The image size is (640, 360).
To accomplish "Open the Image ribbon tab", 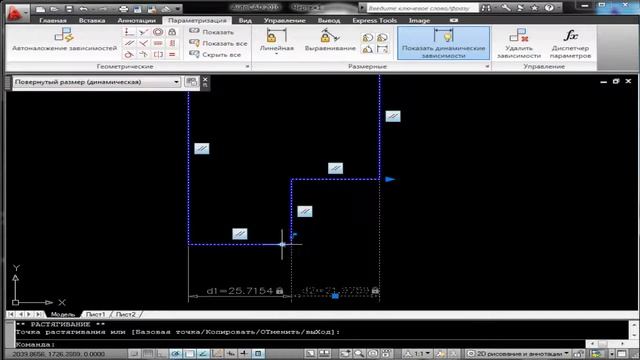I will pyautogui.click(x=419, y=20).
